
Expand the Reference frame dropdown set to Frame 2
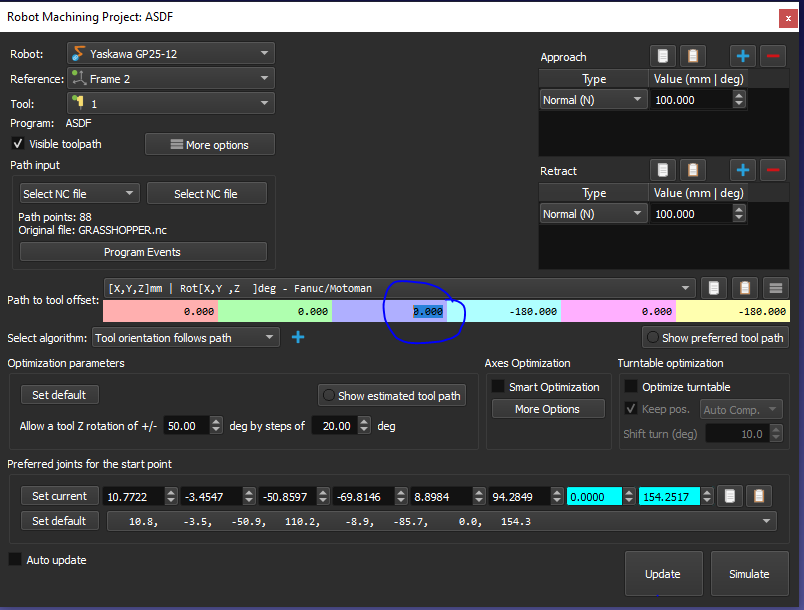(x=170, y=78)
